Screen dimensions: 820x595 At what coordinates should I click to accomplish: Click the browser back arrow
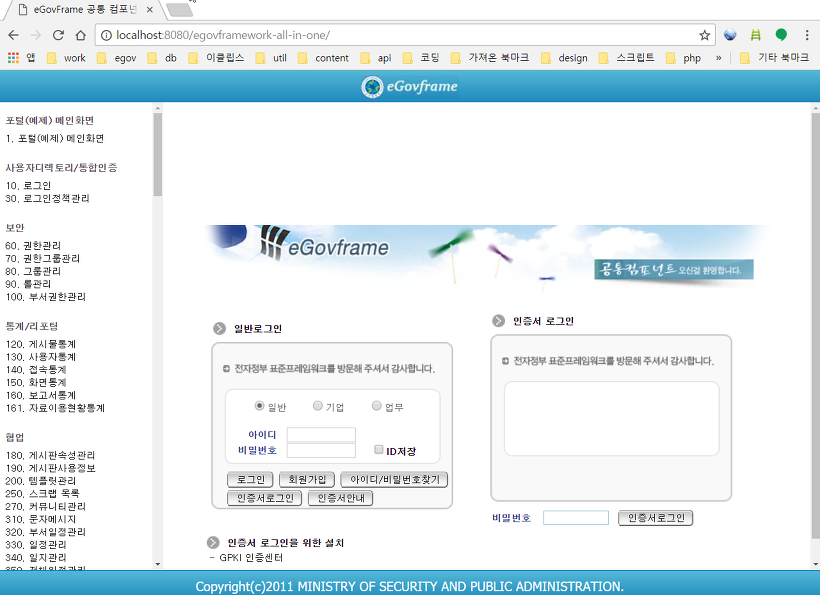pyautogui.click(x=14, y=35)
